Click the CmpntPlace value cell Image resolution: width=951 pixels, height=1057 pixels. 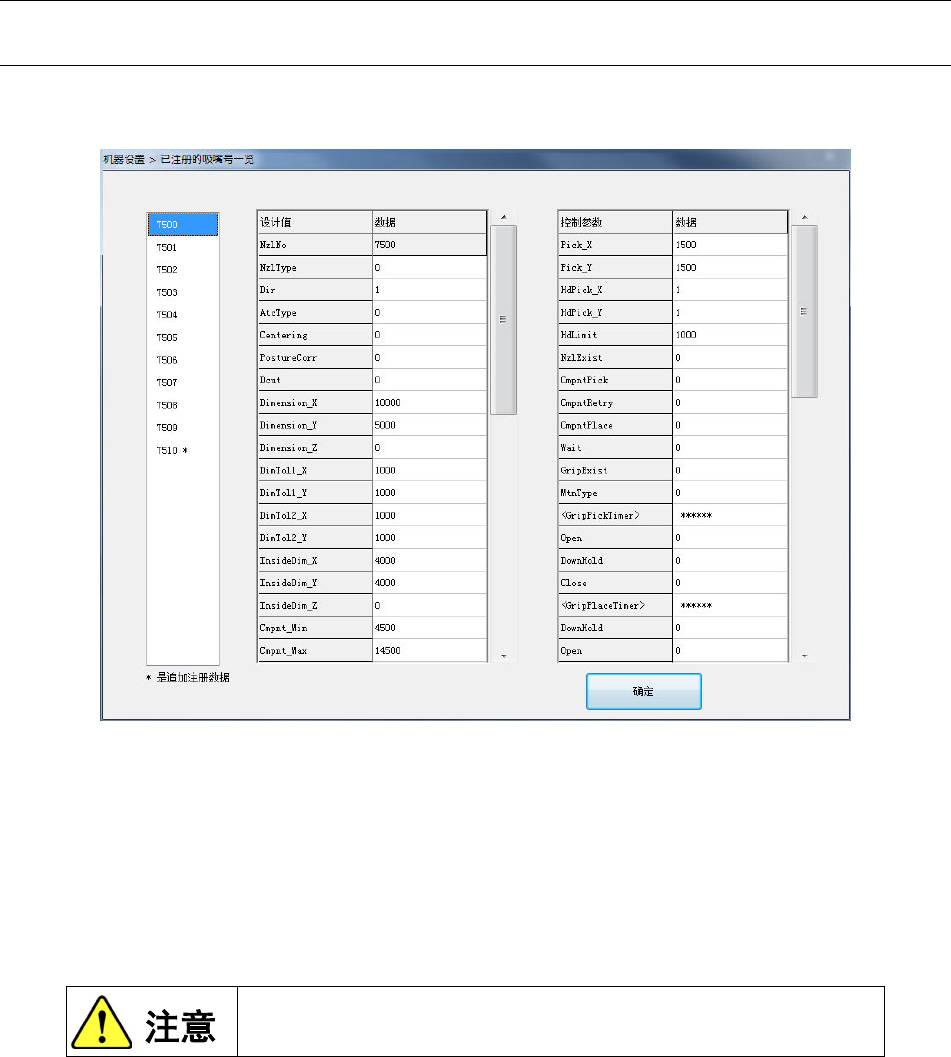[730, 425]
